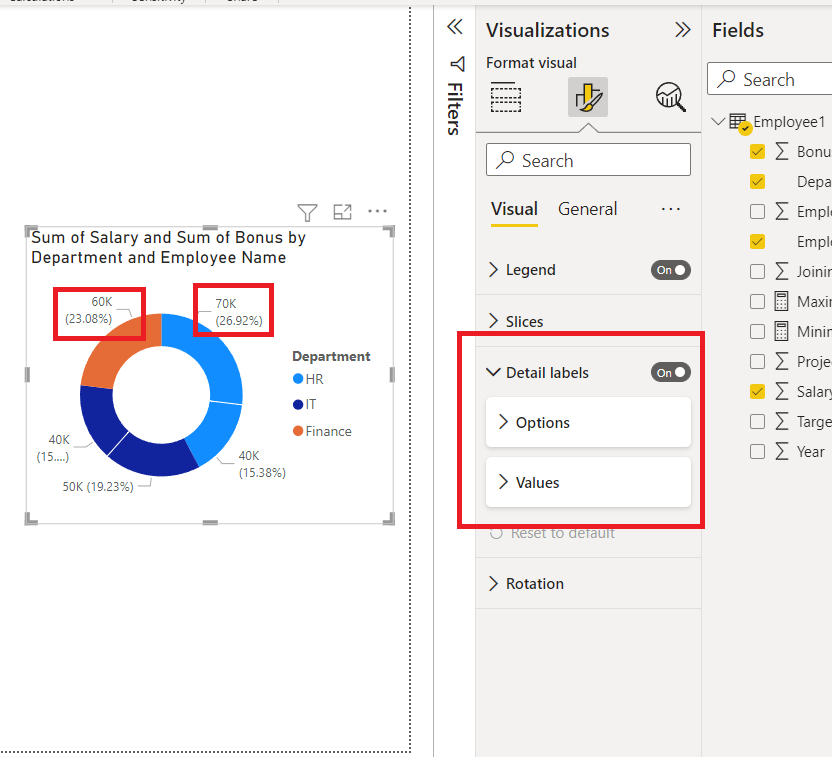Collapse the Visualizations pane using double arrows
The image size is (832, 757).
click(682, 30)
